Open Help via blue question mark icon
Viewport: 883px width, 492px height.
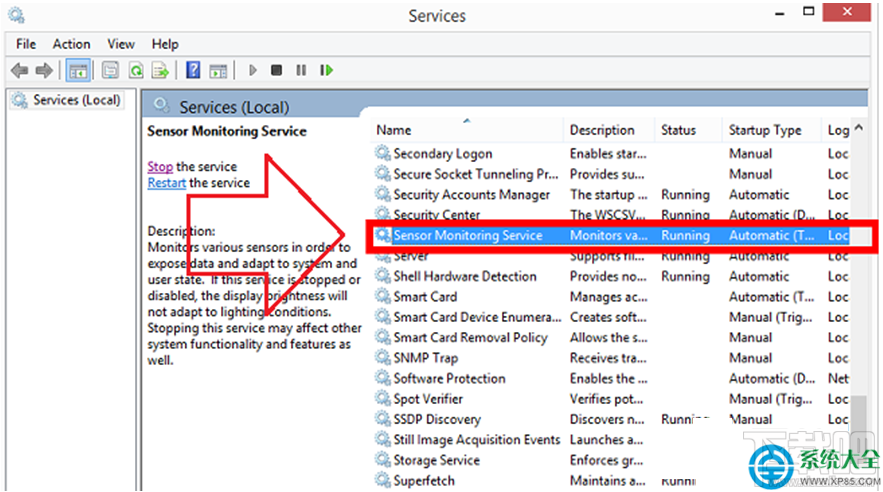click(193, 70)
